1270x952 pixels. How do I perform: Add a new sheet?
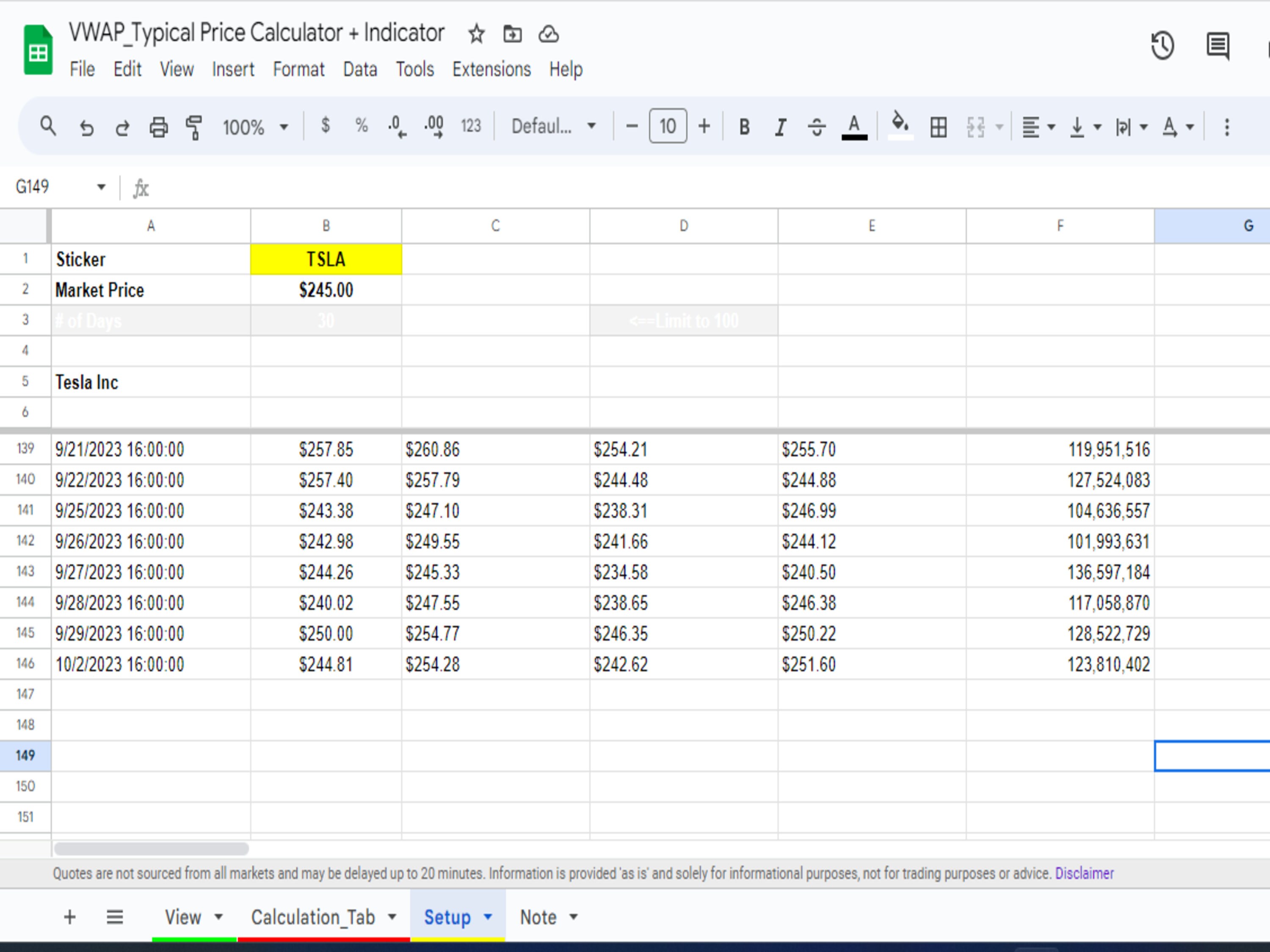[x=69, y=916]
